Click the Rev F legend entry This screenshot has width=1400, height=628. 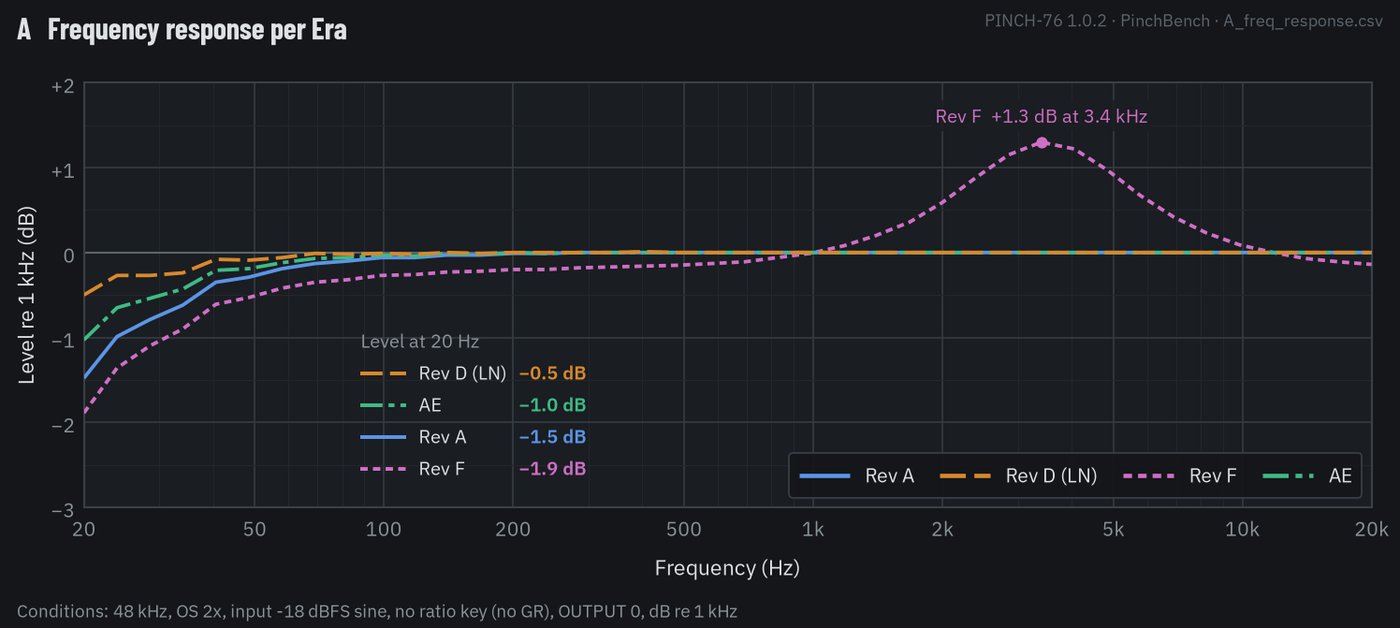coord(1179,476)
